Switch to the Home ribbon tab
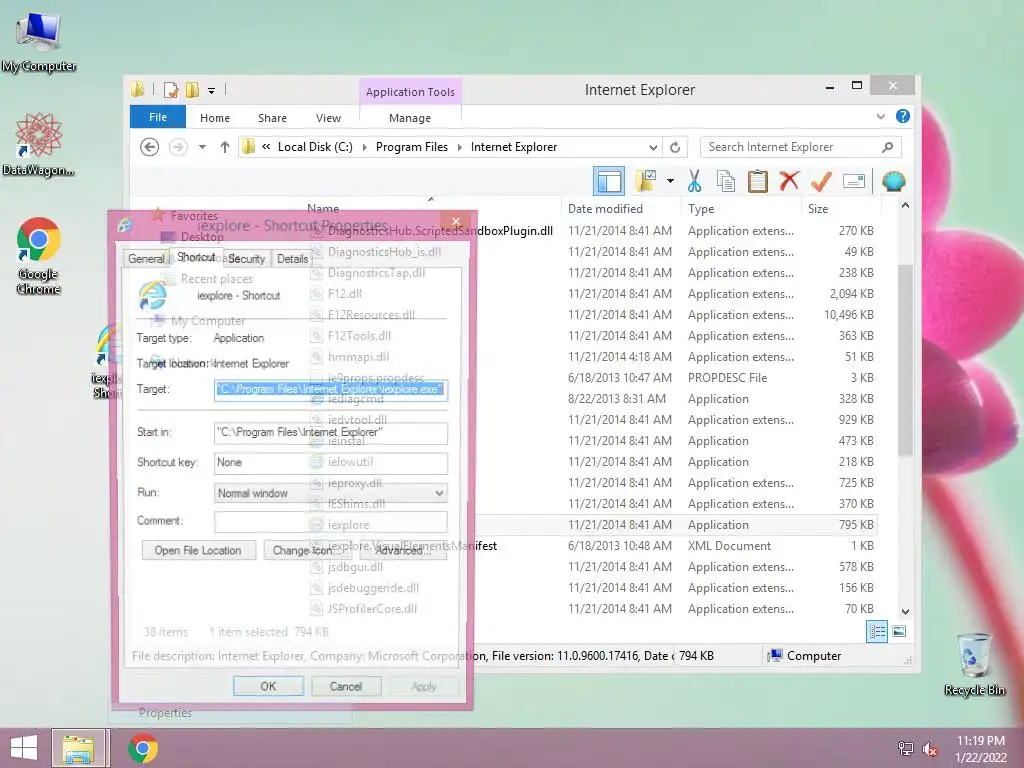 (x=215, y=118)
